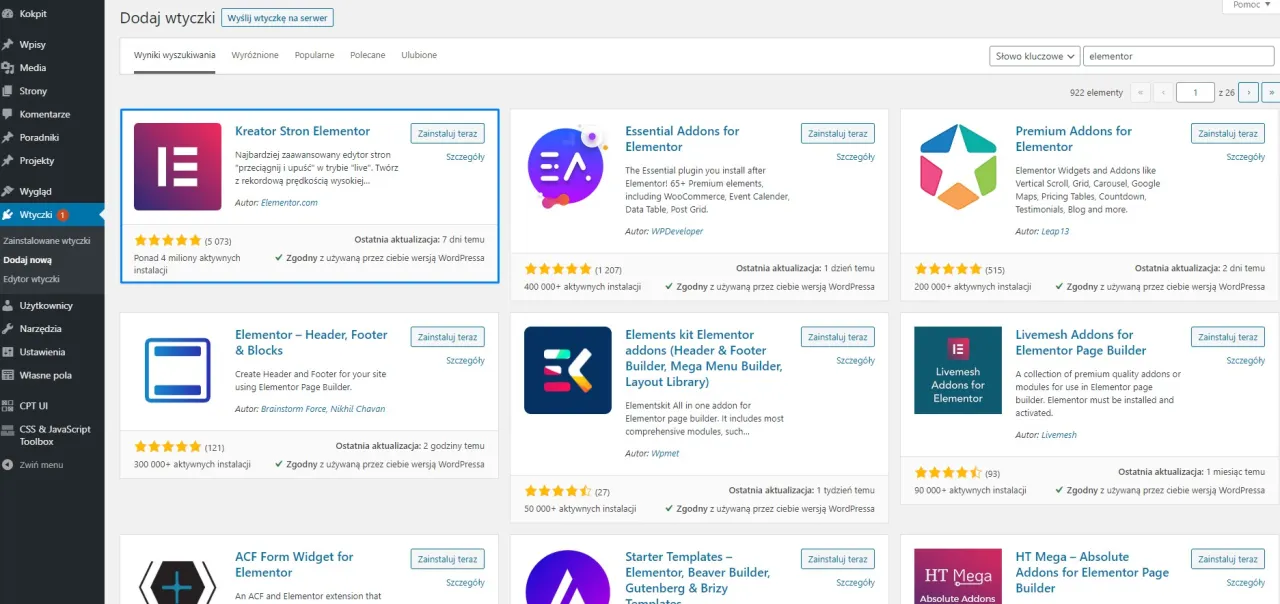The image size is (1280, 604).
Task: Open the Ustawienia settings menu item
Action: (x=42, y=352)
